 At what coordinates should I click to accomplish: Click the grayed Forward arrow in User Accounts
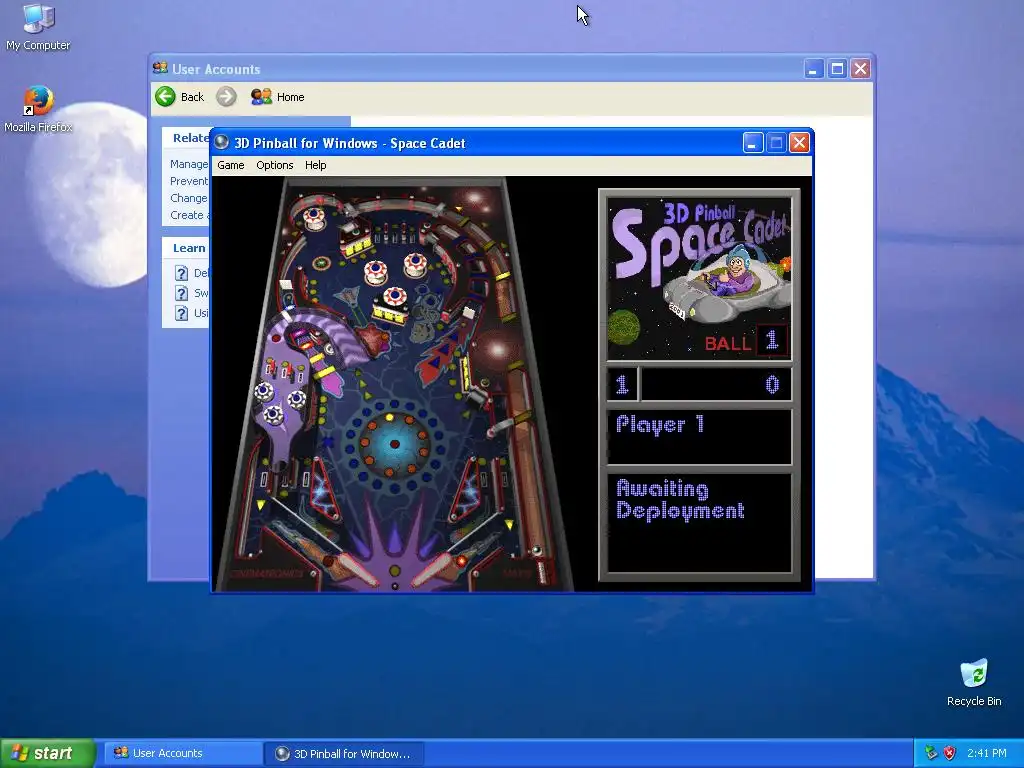tap(226, 97)
